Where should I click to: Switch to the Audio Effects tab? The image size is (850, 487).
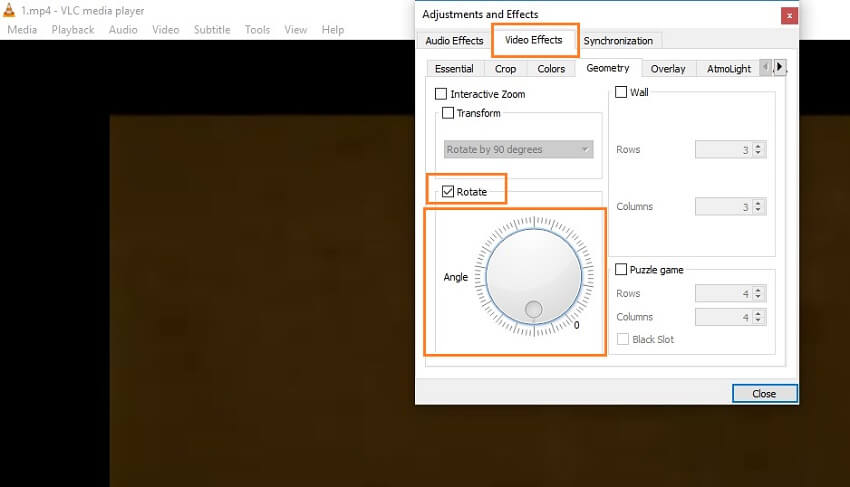coord(454,41)
